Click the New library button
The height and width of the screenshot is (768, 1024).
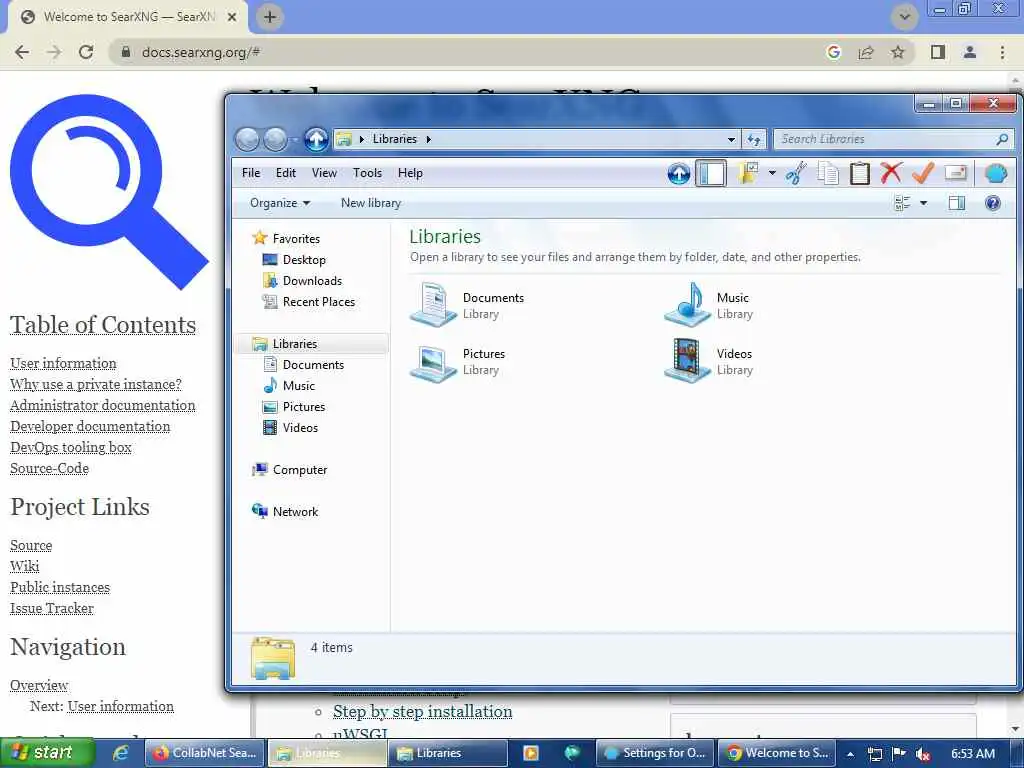(371, 203)
